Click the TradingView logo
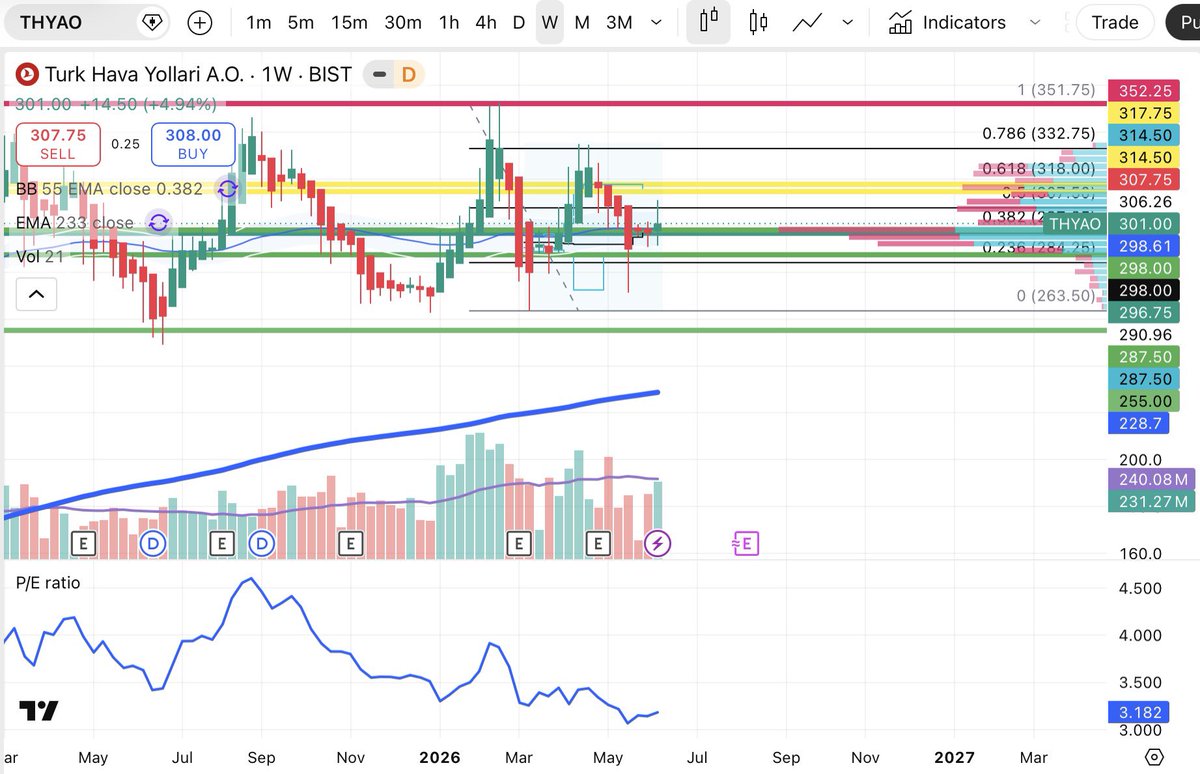 [x=40, y=711]
